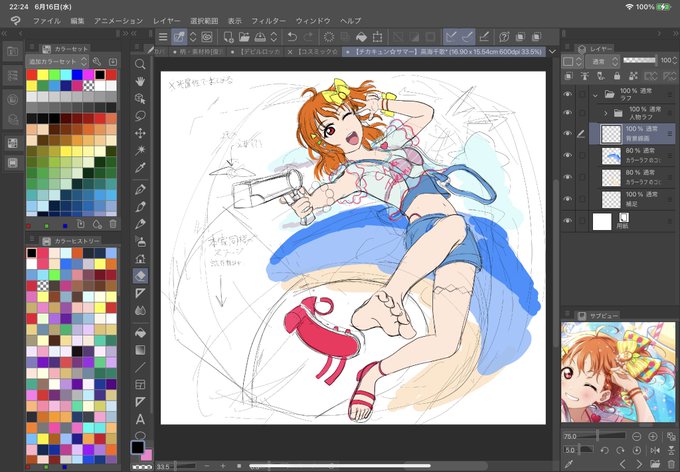Image resolution: width=680 pixels, height=472 pixels.
Task: Click the sub view reference thumbnail
Action: pyautogui.click(x=618, y=372)
